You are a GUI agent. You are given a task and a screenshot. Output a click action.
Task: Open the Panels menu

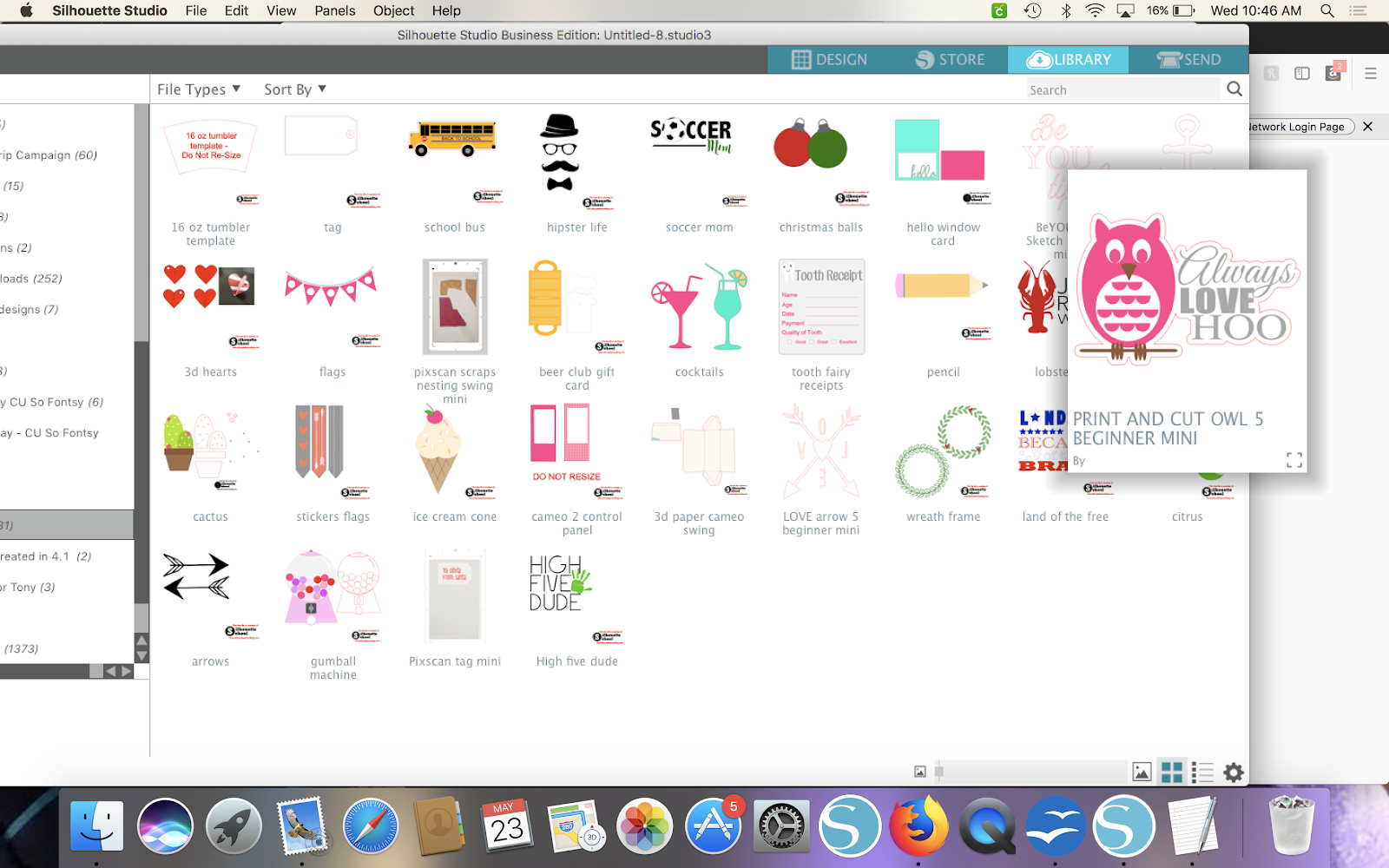335,10
